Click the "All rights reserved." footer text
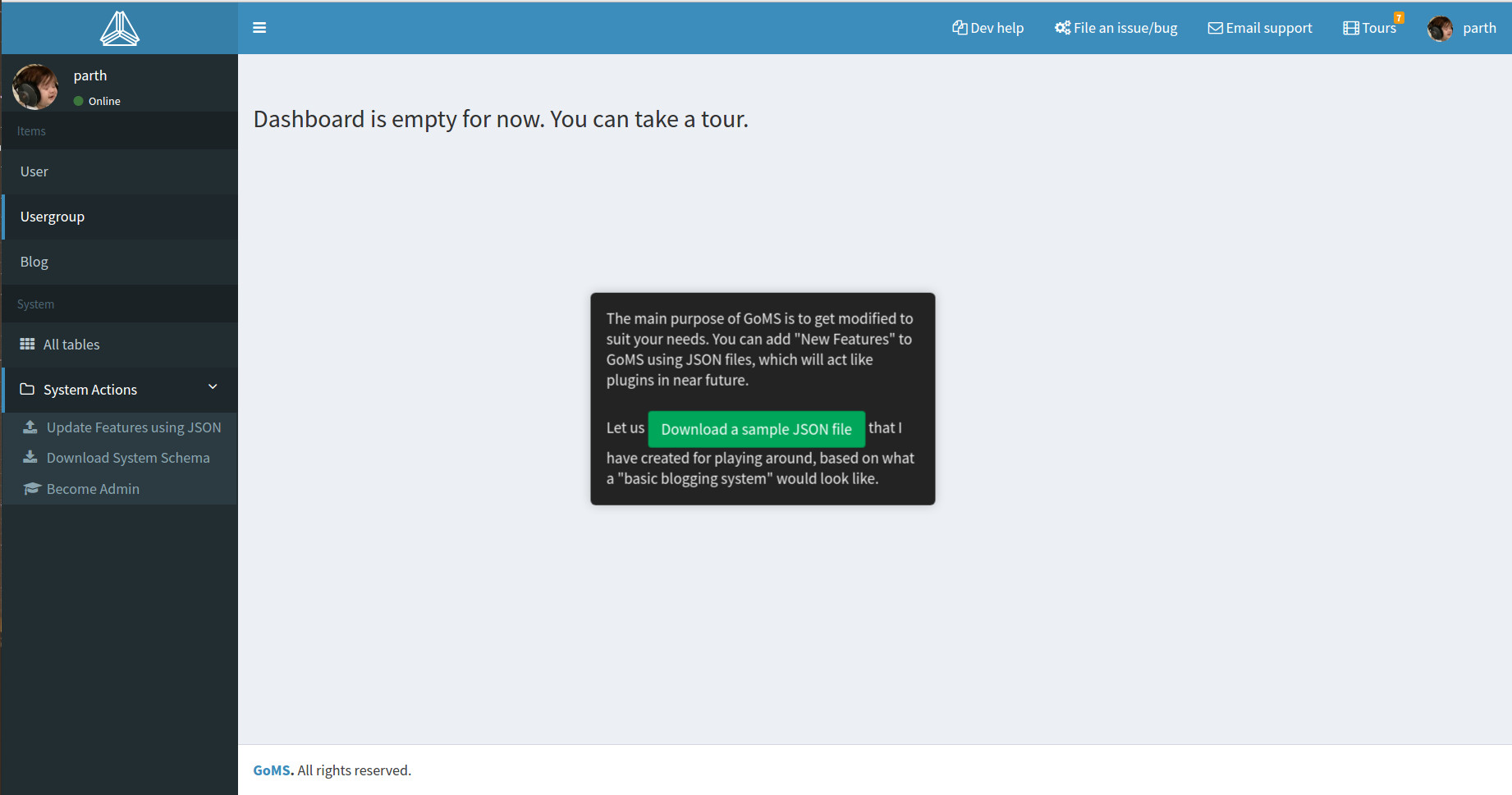 click(355, 770)
